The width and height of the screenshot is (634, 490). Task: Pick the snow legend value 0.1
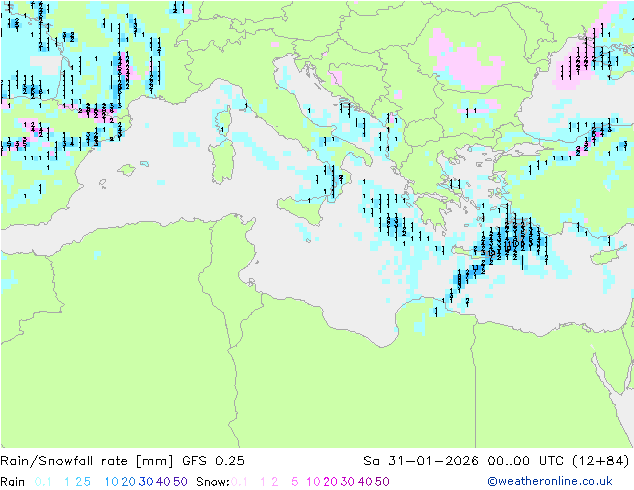click(x=239, y=482)
